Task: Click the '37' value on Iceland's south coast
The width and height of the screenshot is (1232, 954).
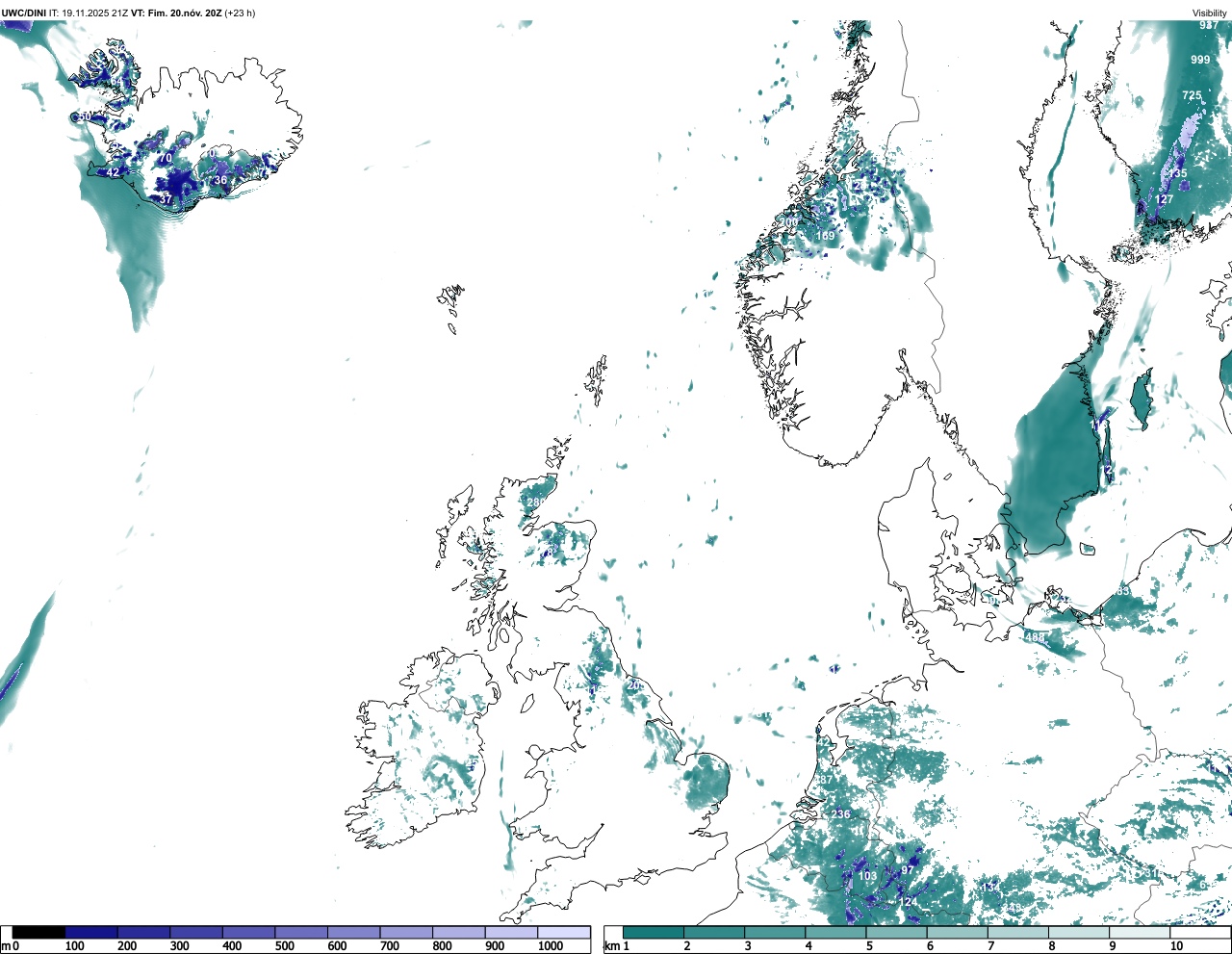Action: pyautogui.click(x=166, y=199)
